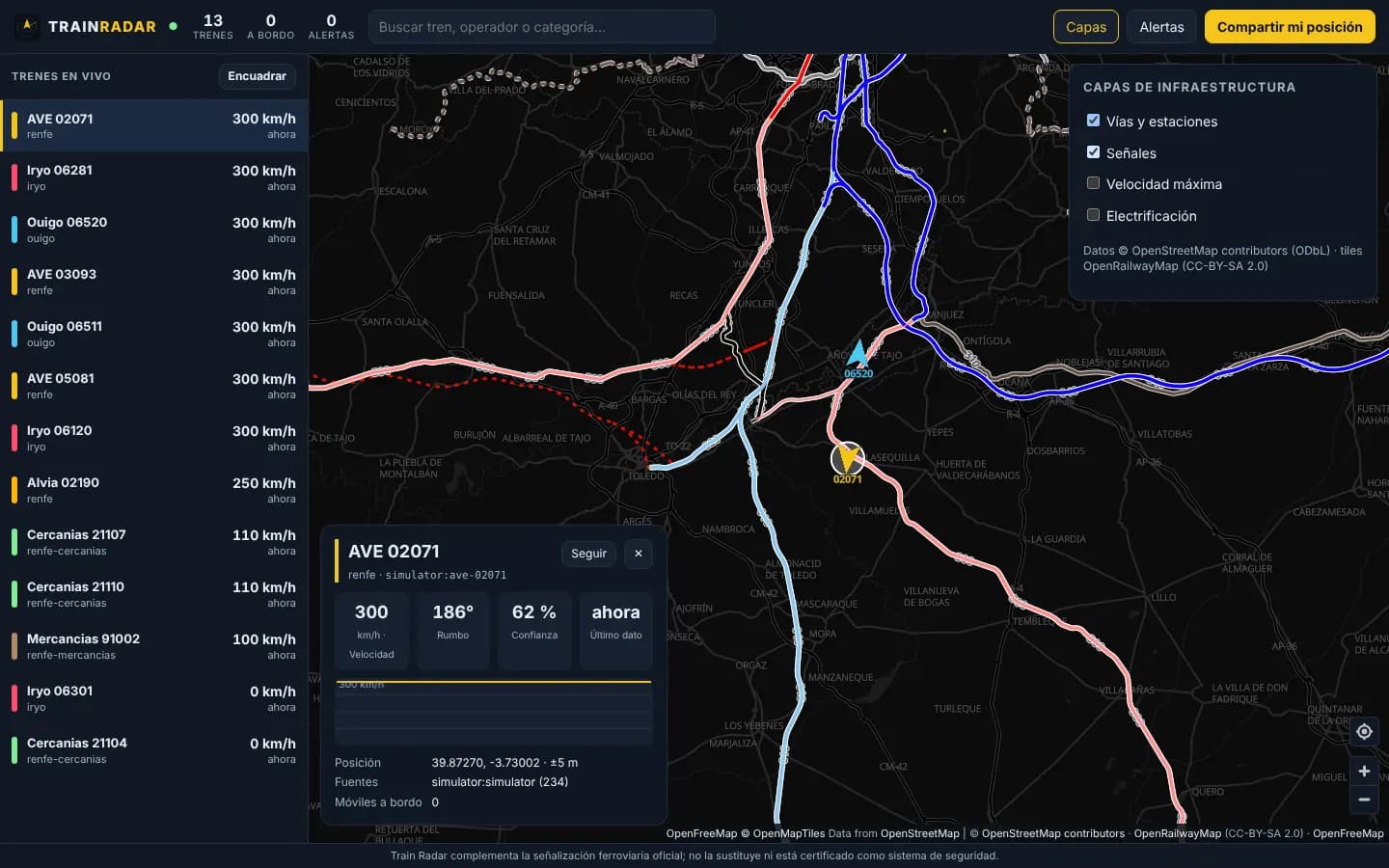The height and width of the screenshot is (868, 1389).
Task: Open the OpenRailwayMap attribution link
Action: 1177,833
